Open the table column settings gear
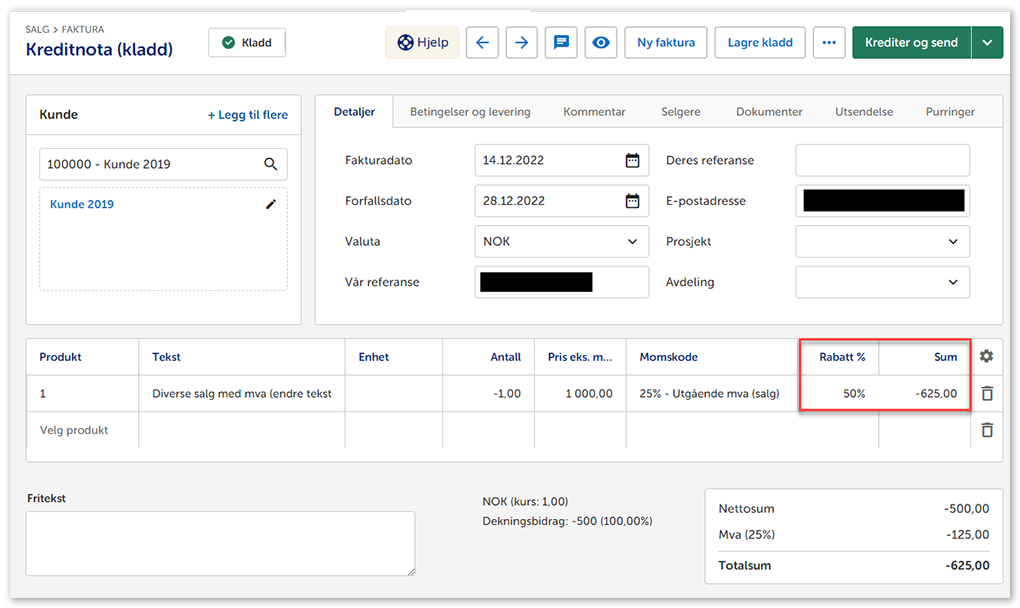Image resolution: width=1020 pixels, height=608 pixels. 987,357
